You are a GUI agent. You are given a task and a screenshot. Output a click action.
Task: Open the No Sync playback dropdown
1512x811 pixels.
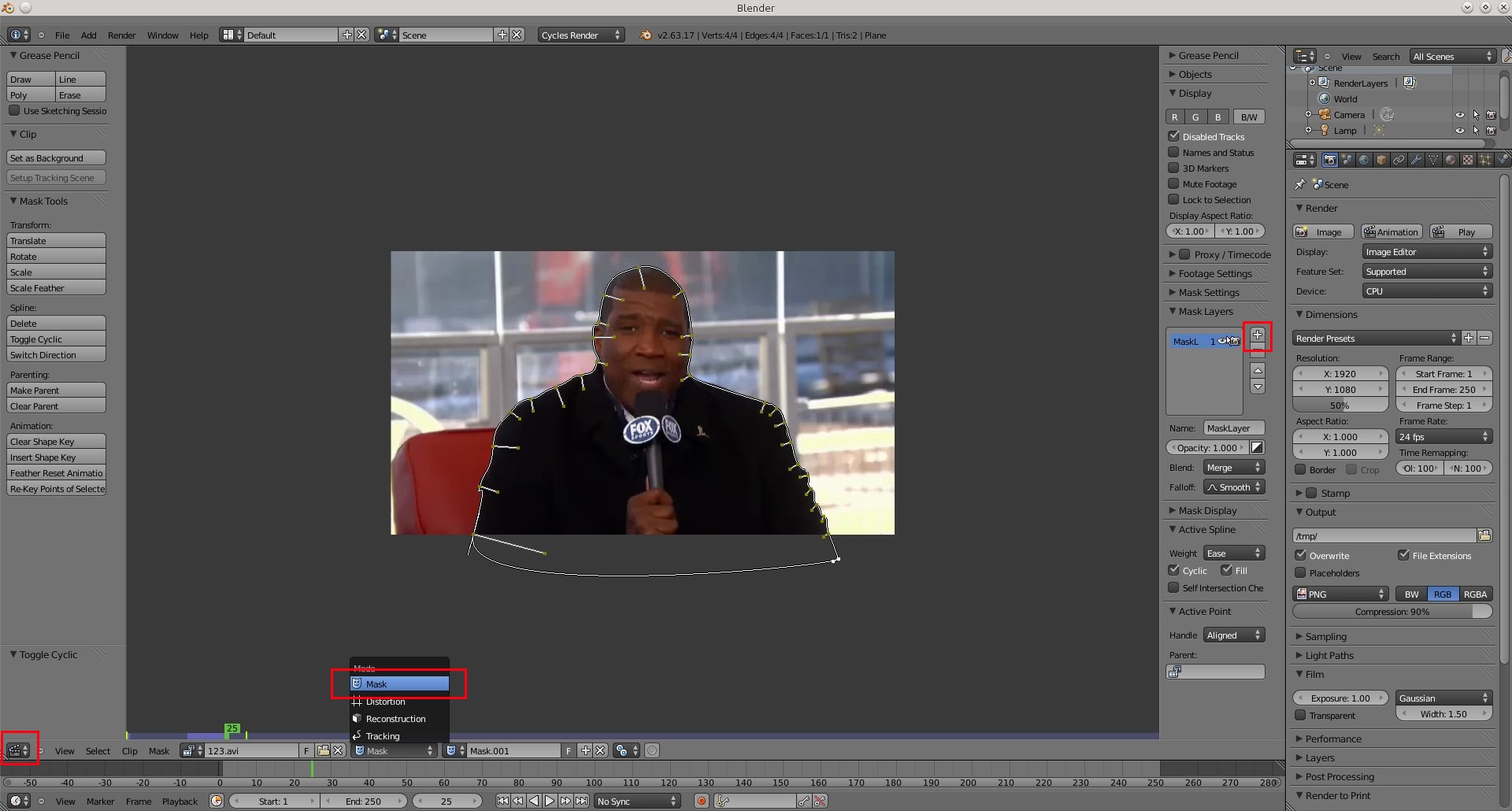pyautogui.click(x=637, y=801)
